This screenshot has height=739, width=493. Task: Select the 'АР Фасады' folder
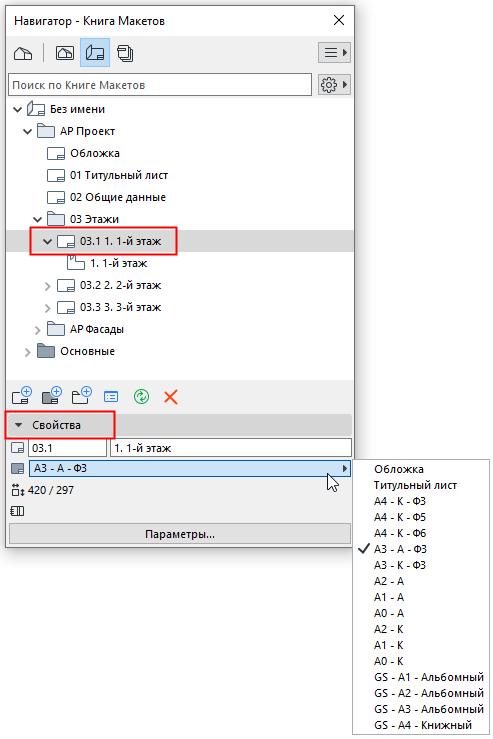(x=97, y=329)
